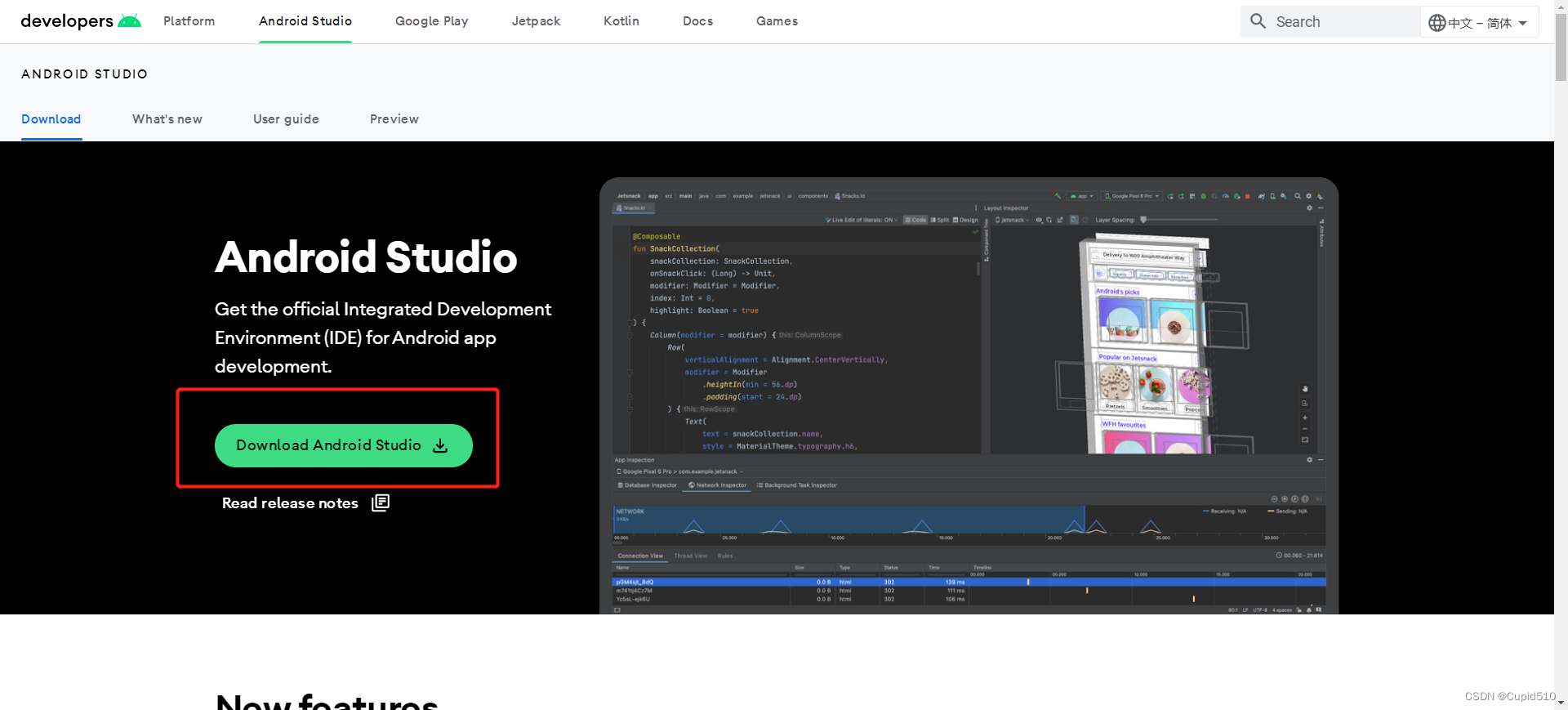Go to the Jetpack section
The height and width of the screenshot is (710, 1568).
pyautogui.click(x=536, y=21)
